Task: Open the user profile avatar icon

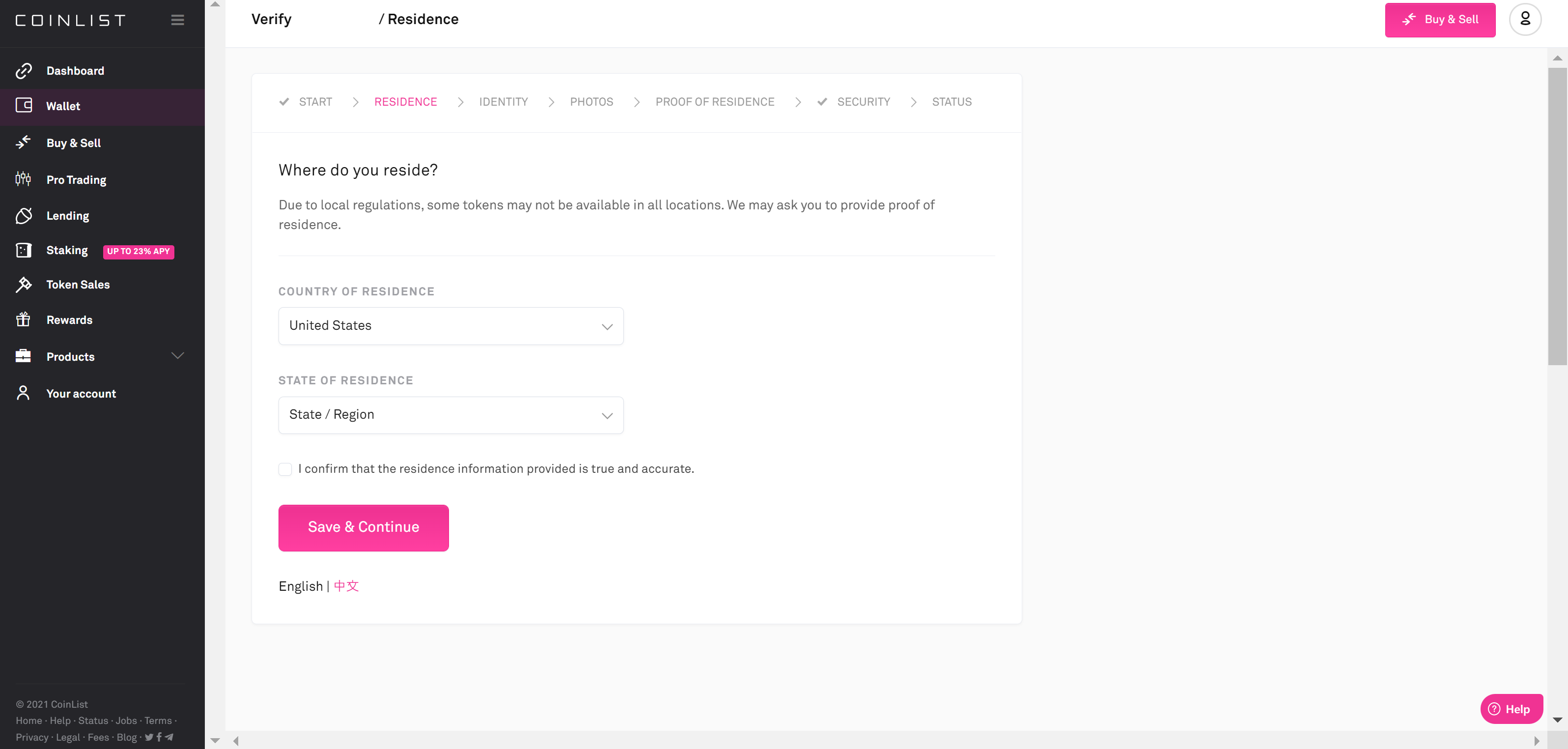Action: pyautogui.click(x=1525, y=20)
